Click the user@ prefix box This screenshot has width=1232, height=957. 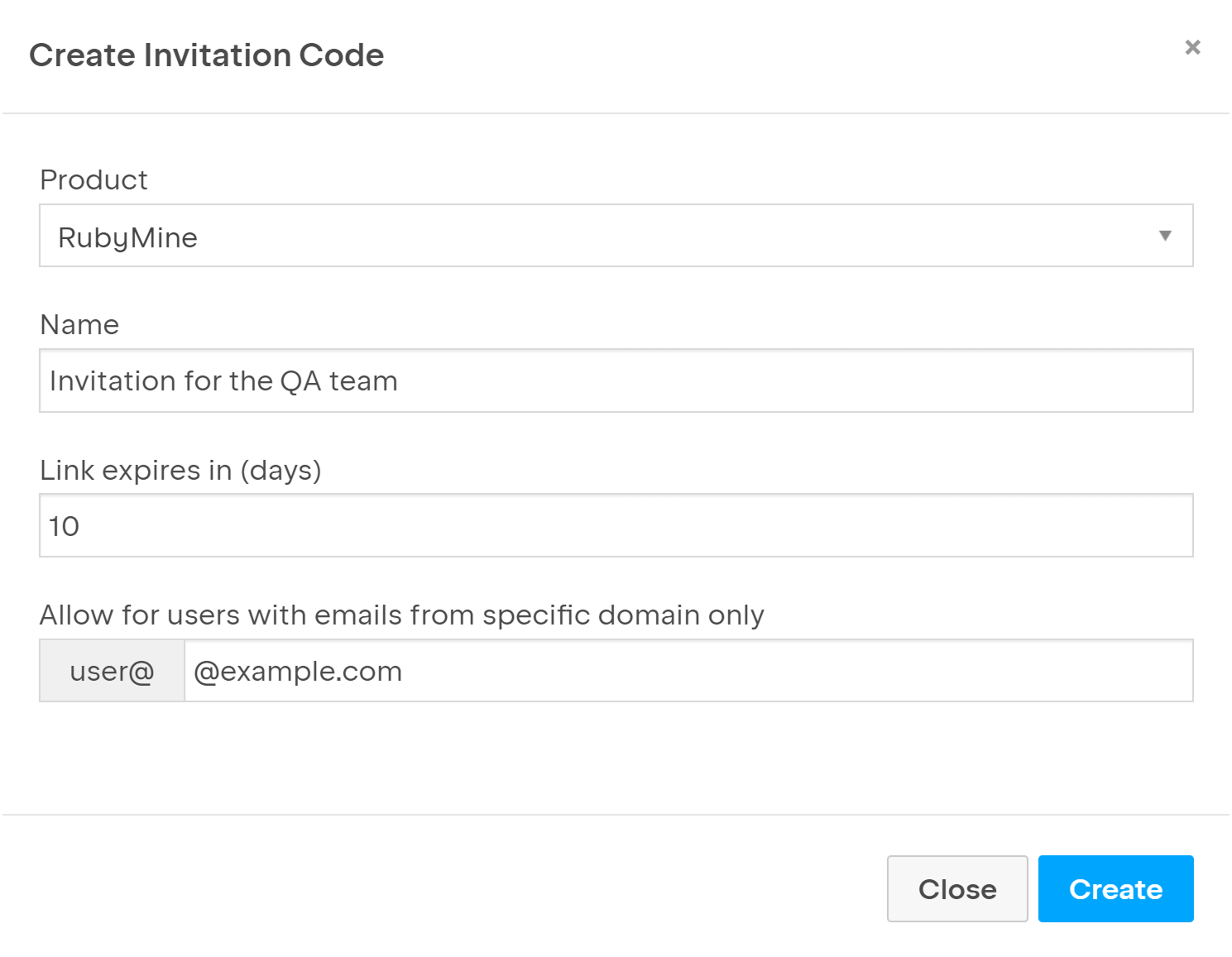click(x=112, y=671)
